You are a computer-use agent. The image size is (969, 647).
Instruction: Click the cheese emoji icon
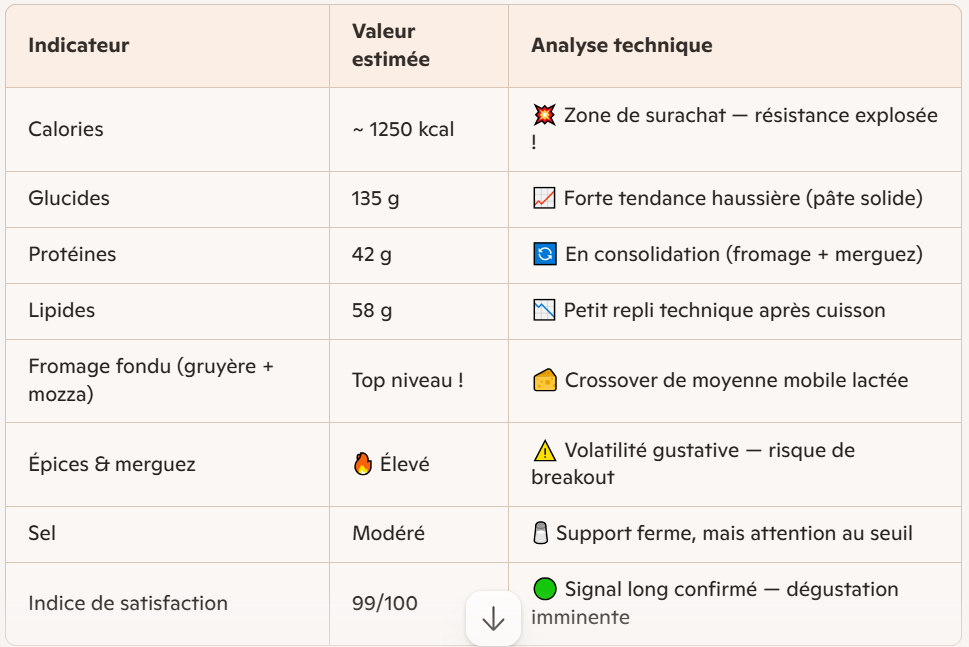click(x=545, y=381)
